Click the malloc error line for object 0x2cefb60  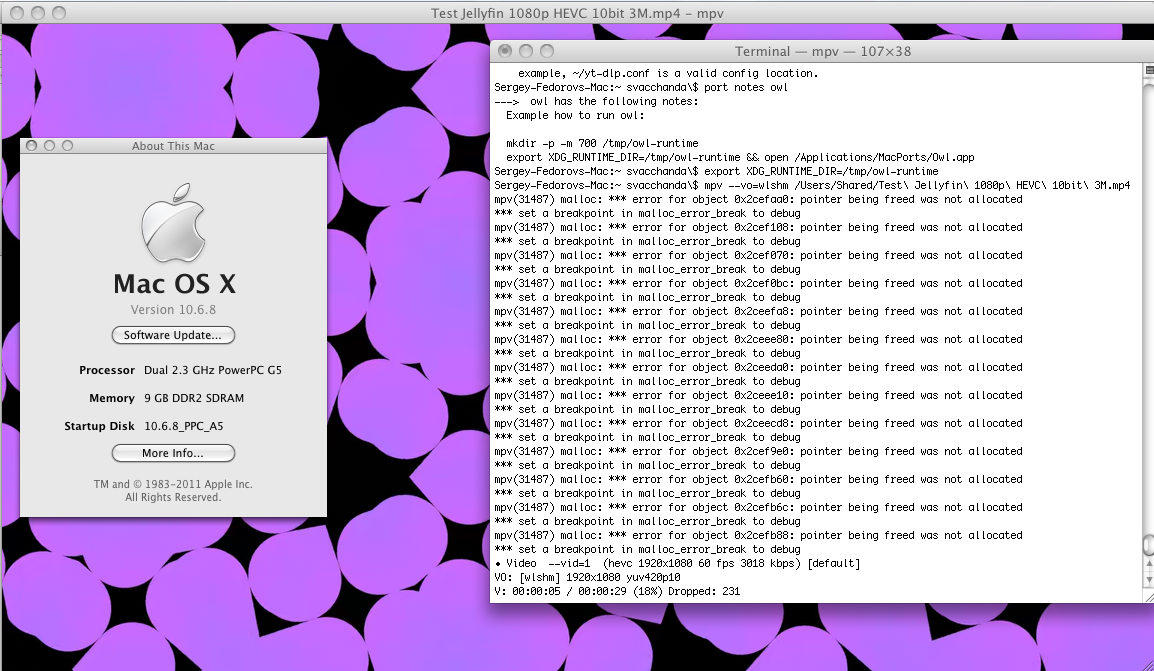pyautogui.click(x=758, y=479)
